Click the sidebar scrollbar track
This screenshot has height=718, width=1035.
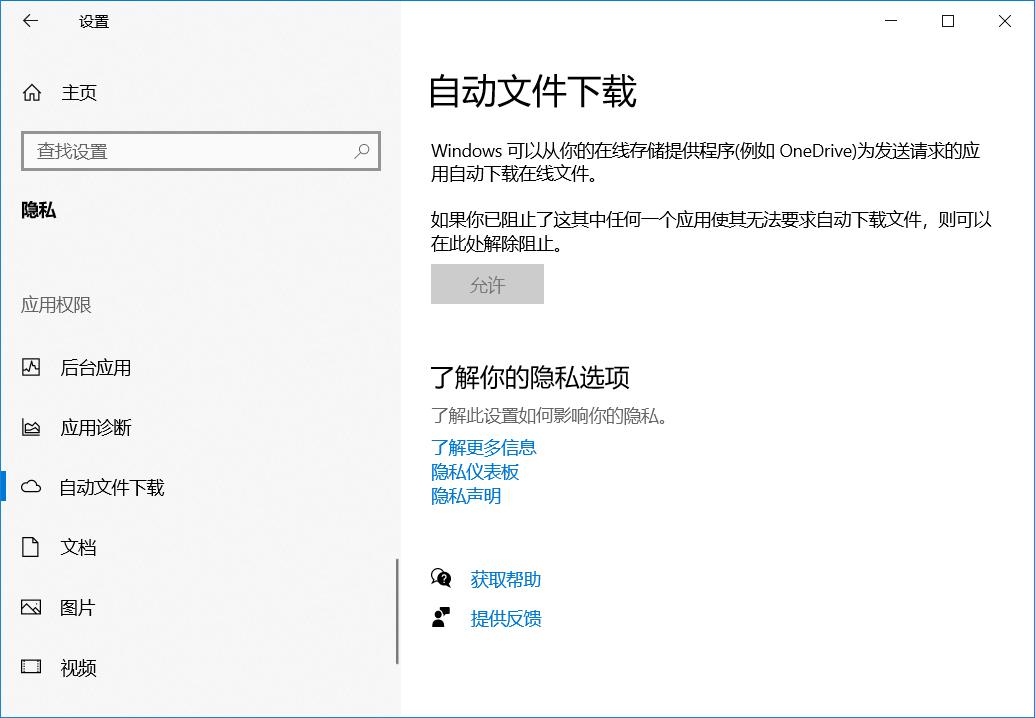396,610
